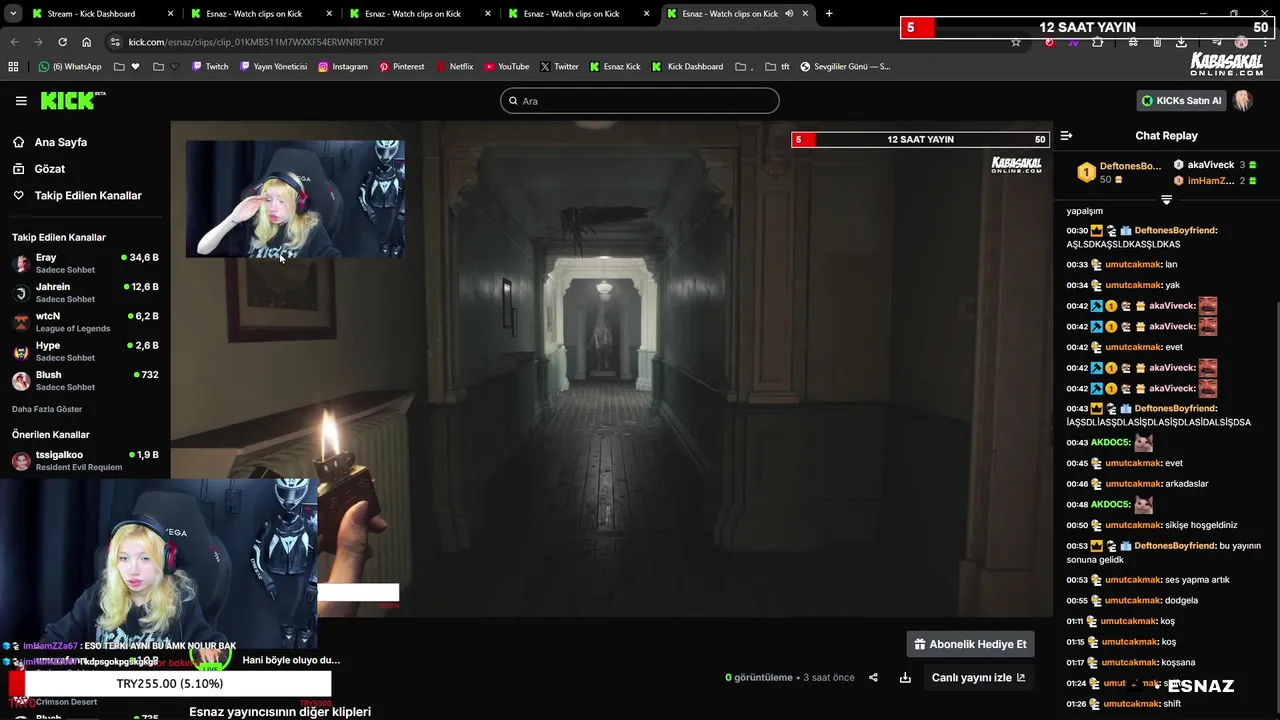Click the clip video player

pyautogui.click(x=611, y=369)
